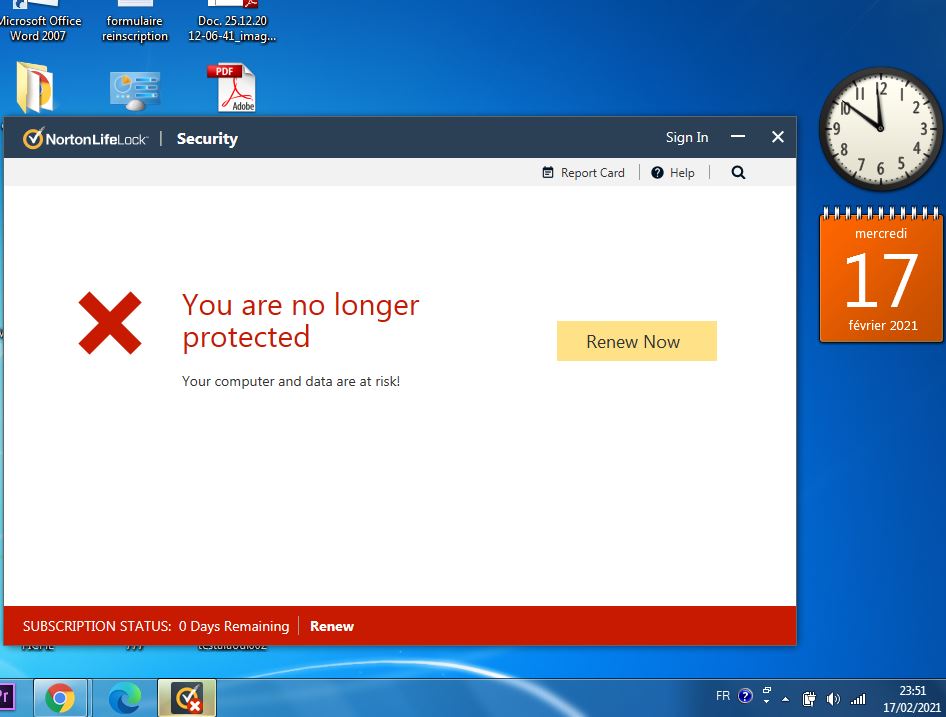946x717 pixels.
Task: Click the search magnifier icon
Action: point(738,173)
